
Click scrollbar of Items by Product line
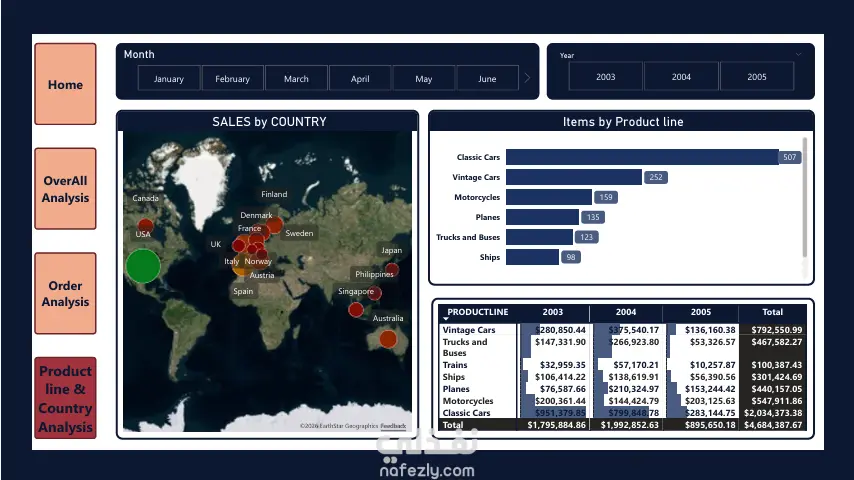(805, 198)
